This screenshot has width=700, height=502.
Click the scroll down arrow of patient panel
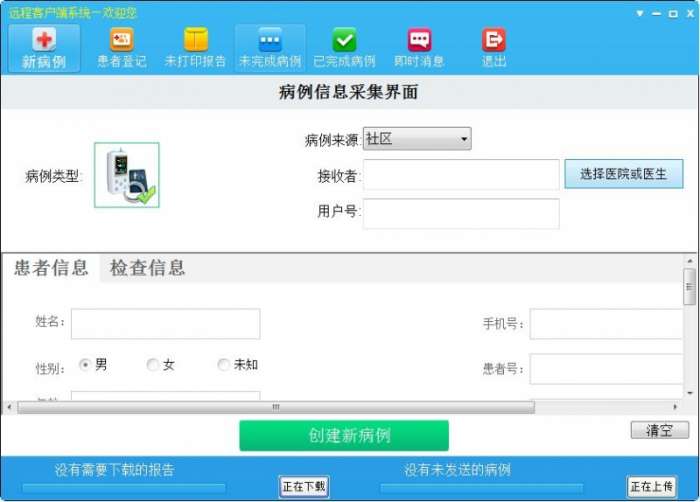click(690, 393)
